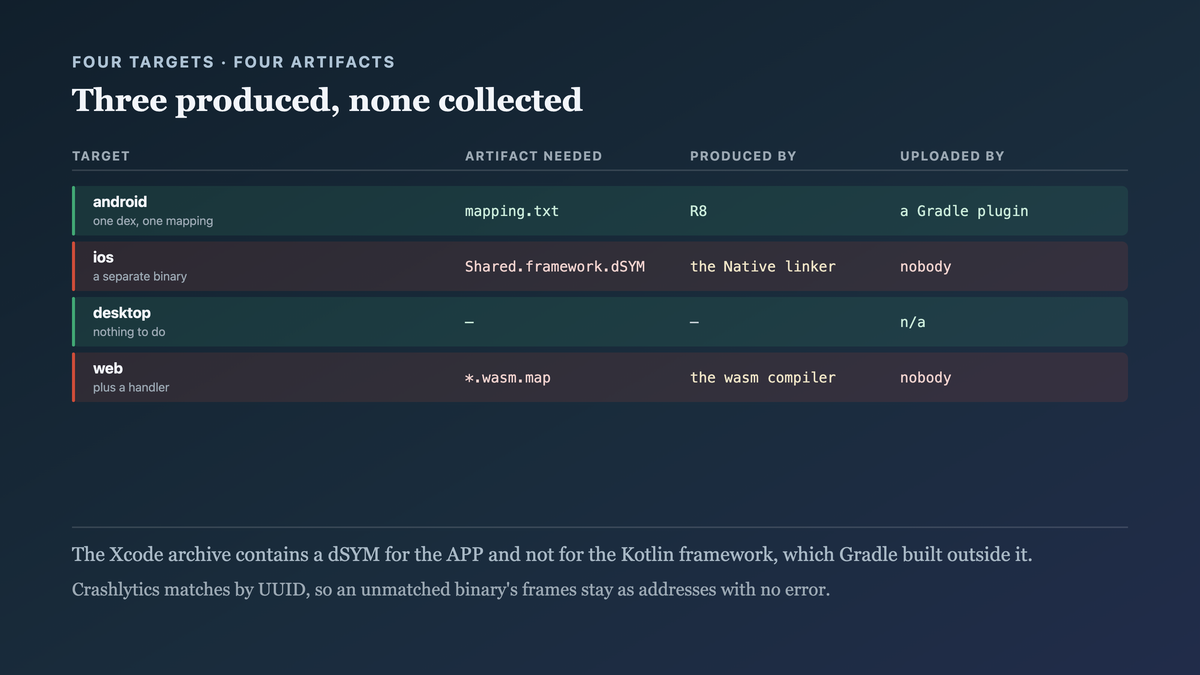Click the 'Shared.framework.dSYM' artifact cell
The image size is (1200, 675).
click(x=555, y=266)
